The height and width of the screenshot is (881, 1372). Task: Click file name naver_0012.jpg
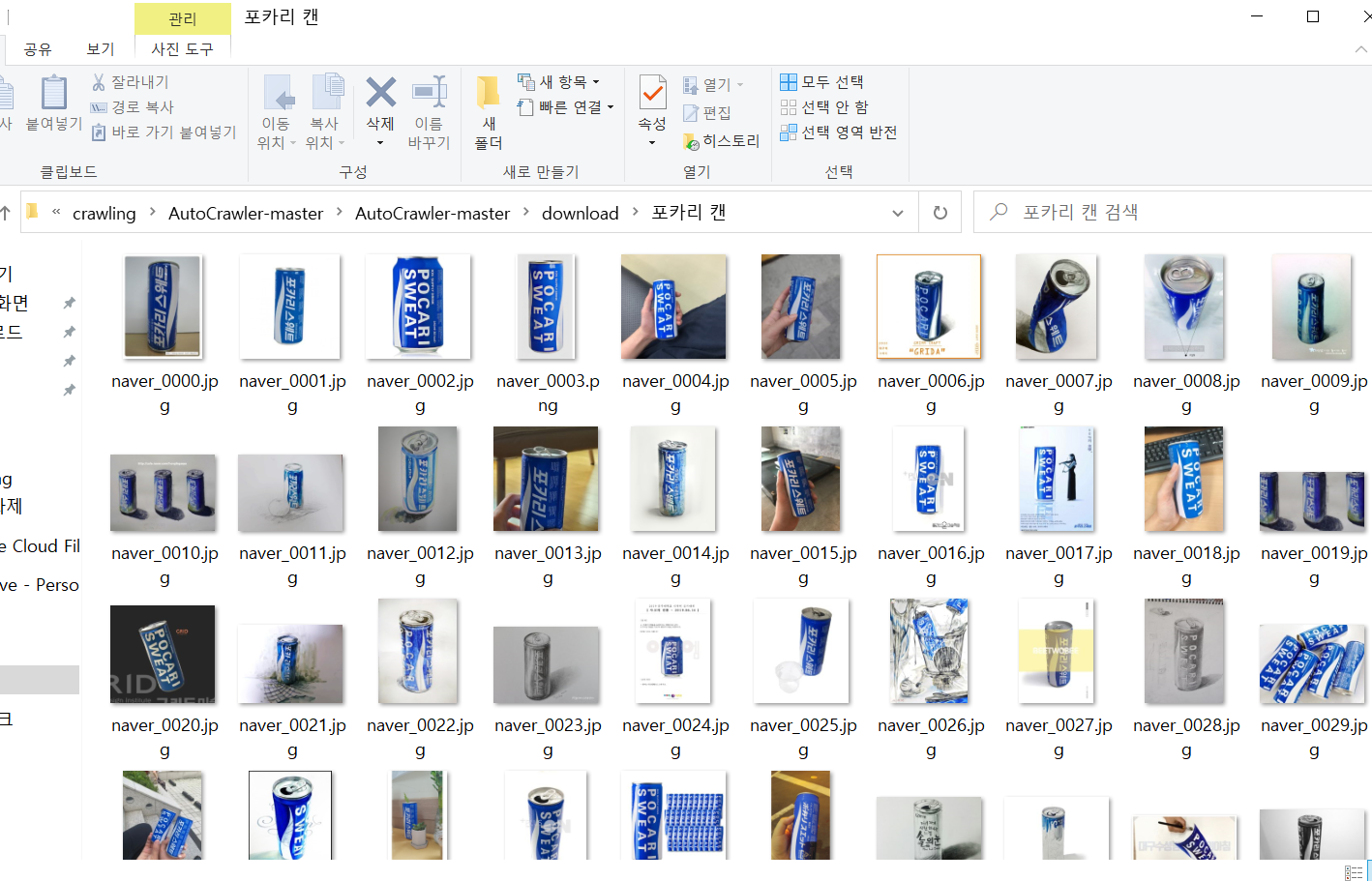420,565
